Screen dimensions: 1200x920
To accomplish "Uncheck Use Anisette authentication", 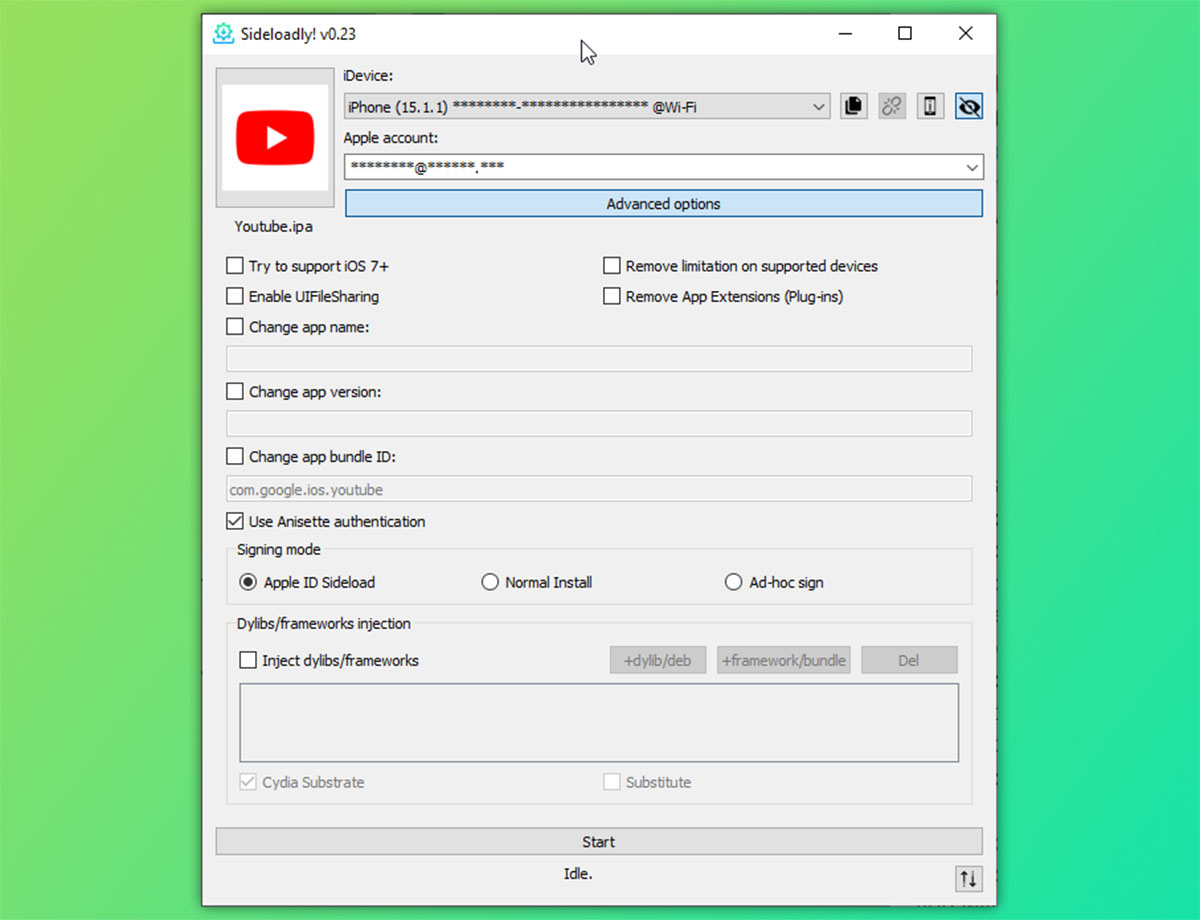I will [x=235, y=521].
